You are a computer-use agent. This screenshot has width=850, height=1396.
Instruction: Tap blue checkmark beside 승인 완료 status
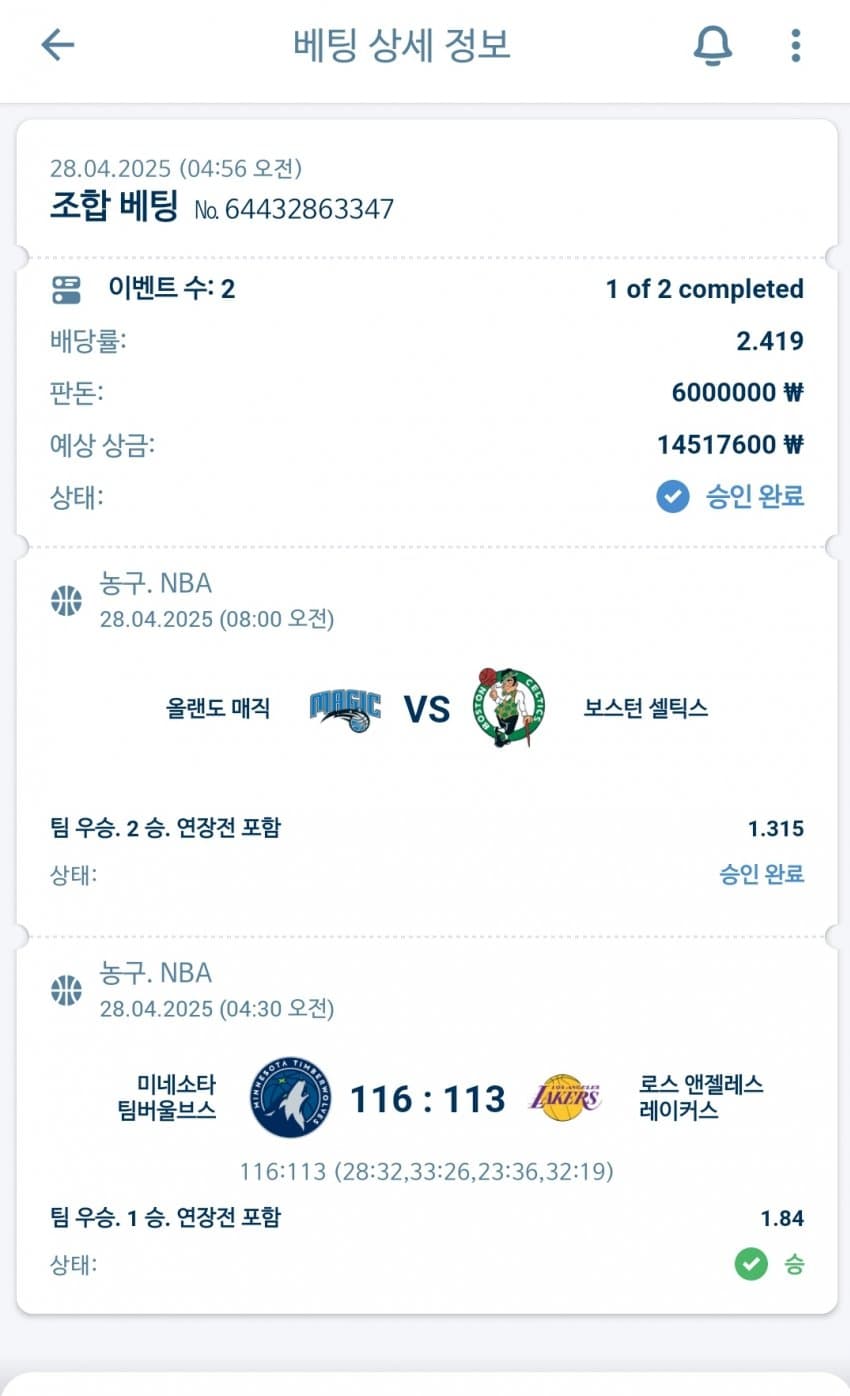click(673, 496)
